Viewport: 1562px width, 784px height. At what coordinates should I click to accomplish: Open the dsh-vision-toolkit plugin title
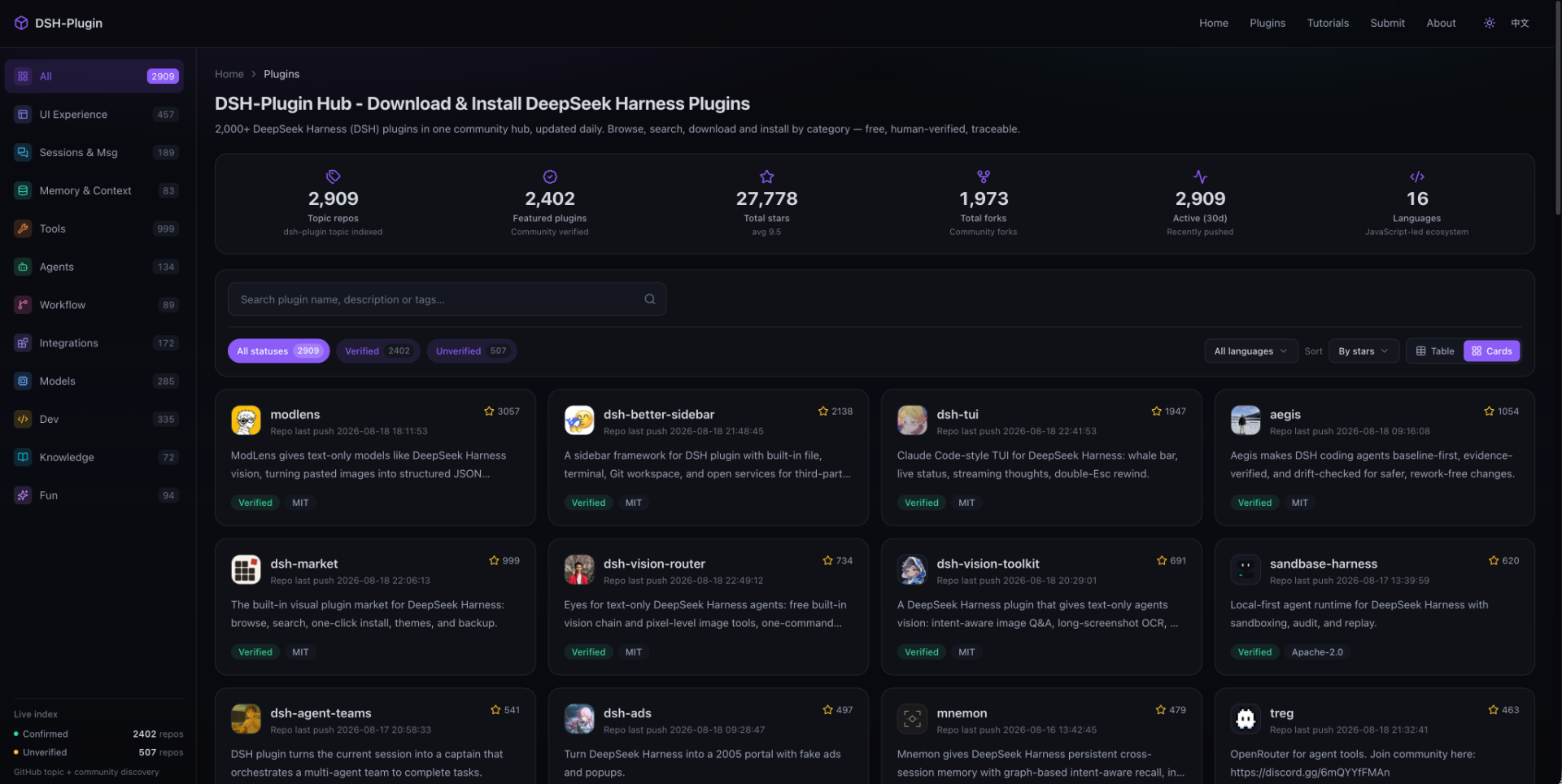988,564
